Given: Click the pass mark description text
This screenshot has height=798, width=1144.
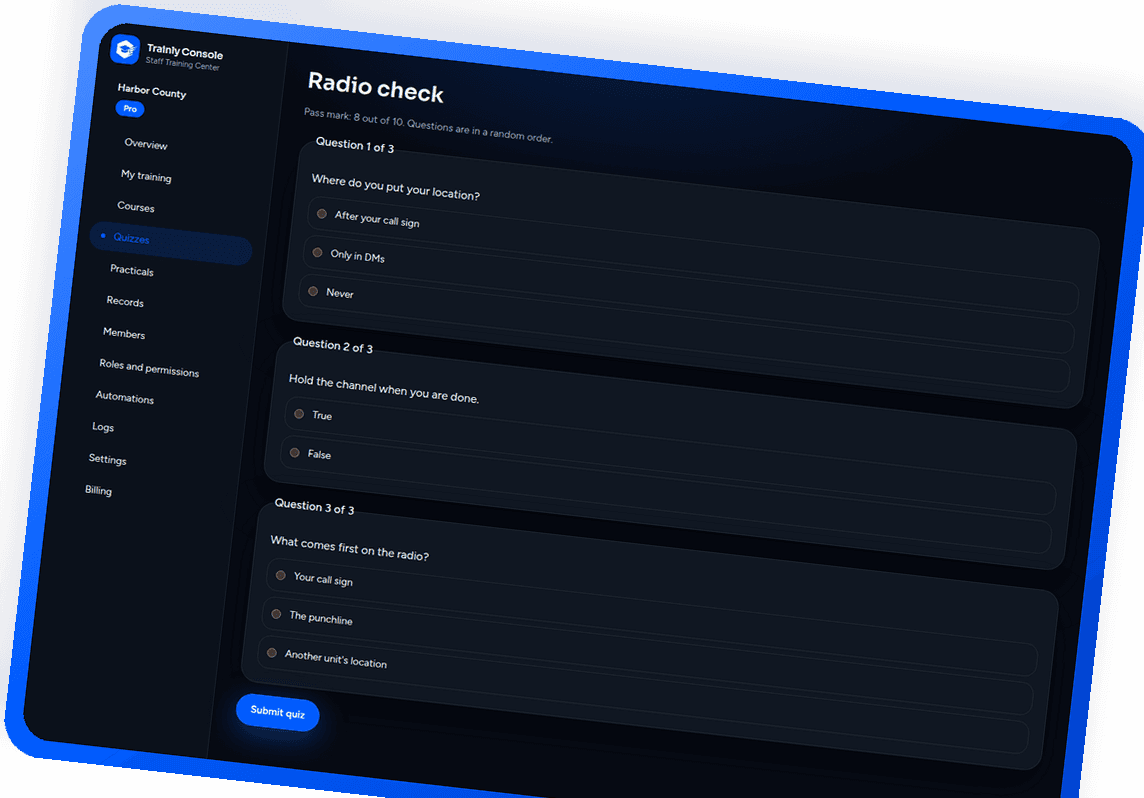Looking at the screenshot, I should point(428,125).
